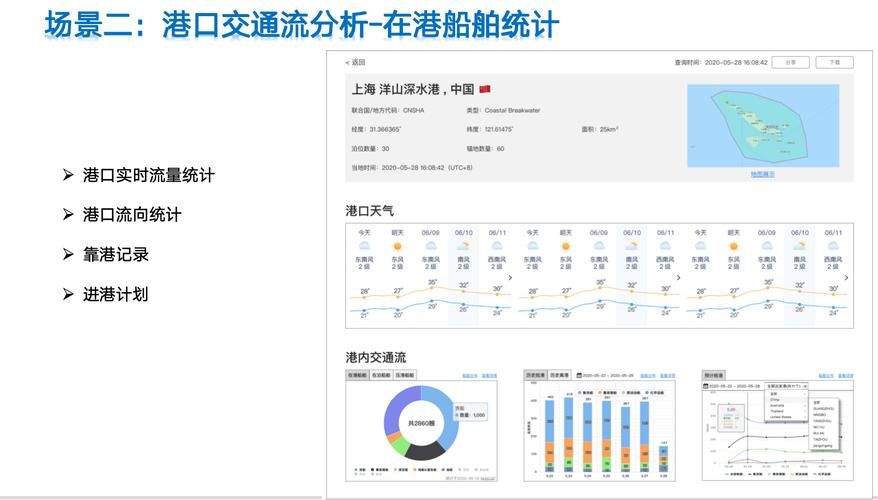Select the 历史抵港 tab

pos(535,375)
